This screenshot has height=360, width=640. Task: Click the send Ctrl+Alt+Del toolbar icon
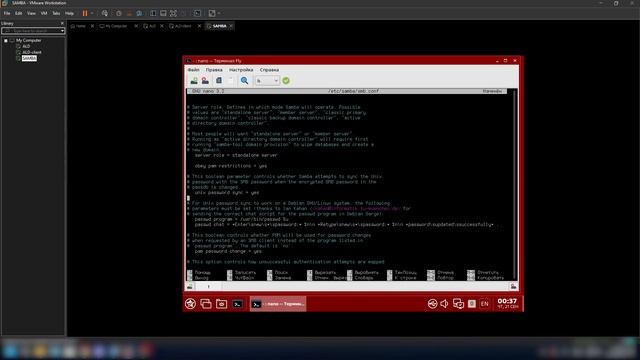[105, 13]
